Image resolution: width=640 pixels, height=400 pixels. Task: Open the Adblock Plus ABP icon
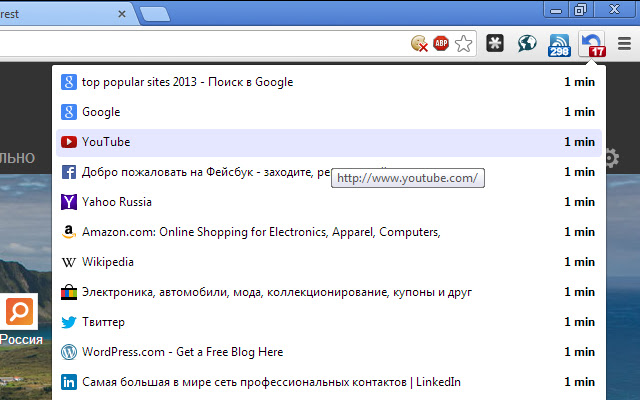click(x=441, y=43)
